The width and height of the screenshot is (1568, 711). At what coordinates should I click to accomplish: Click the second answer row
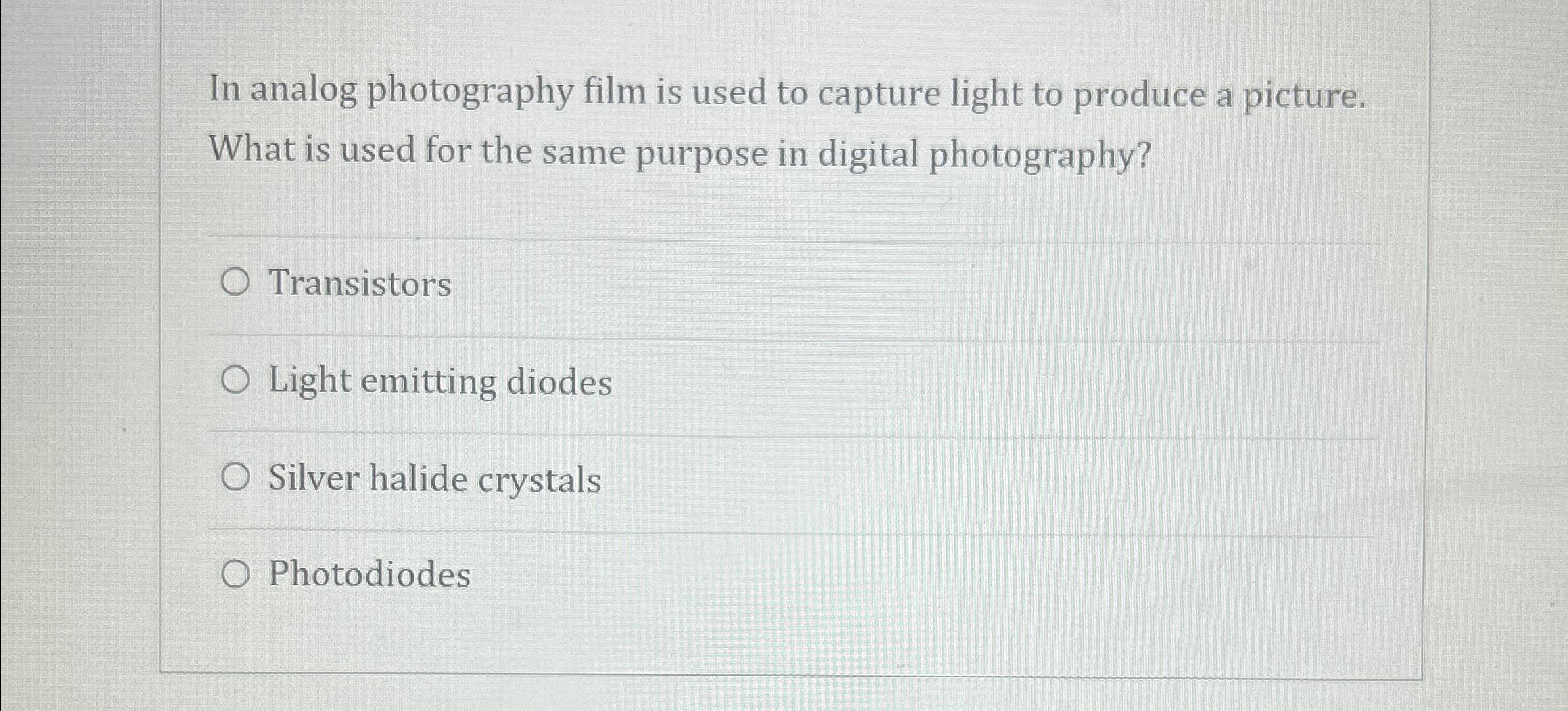[x=592, y=380]
